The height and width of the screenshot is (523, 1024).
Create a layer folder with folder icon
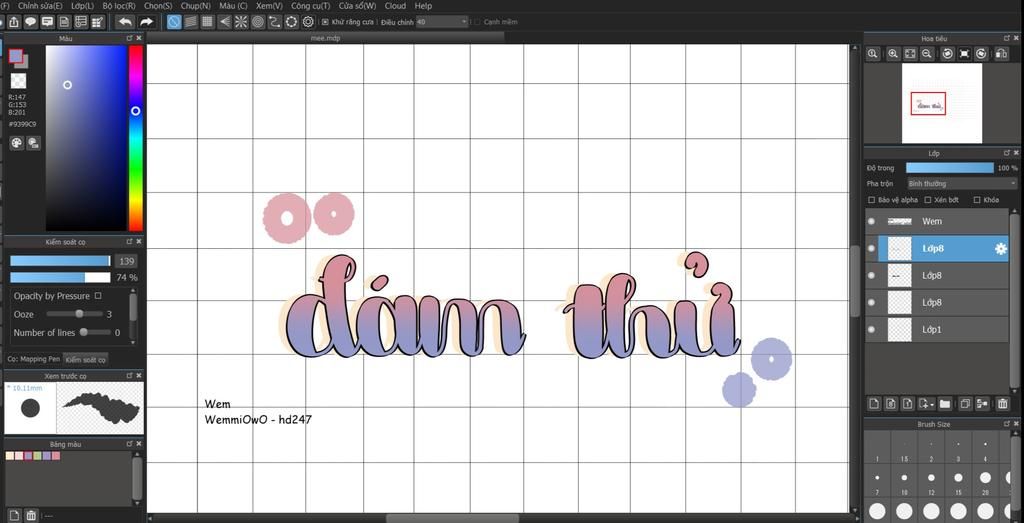(944, 404)
